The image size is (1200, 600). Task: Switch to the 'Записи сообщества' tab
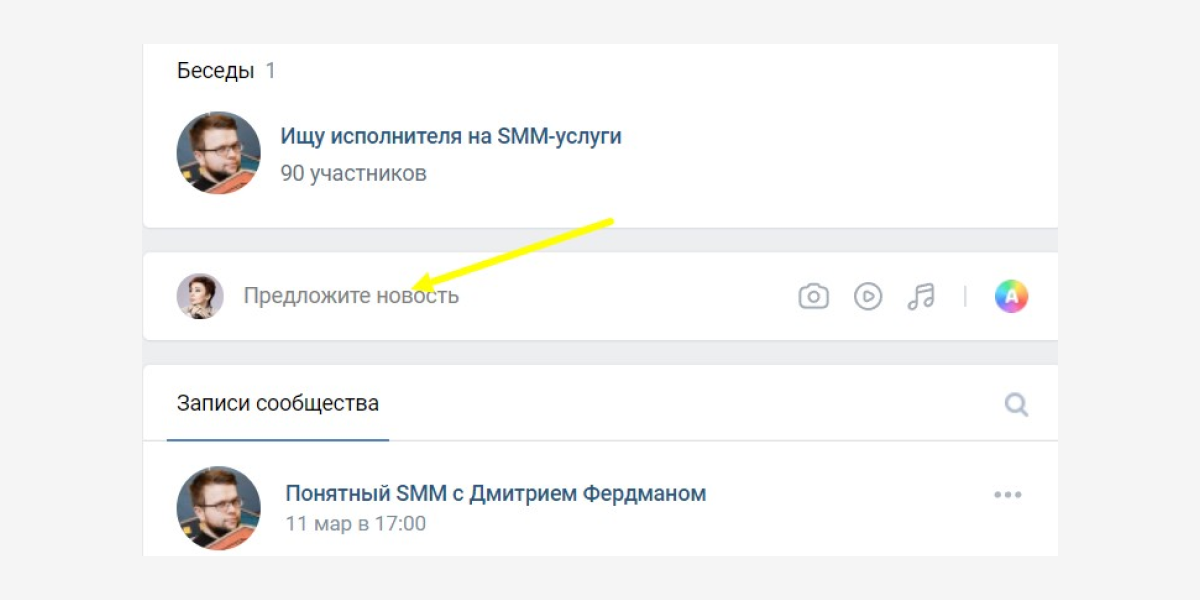click(x=278, y=404)
